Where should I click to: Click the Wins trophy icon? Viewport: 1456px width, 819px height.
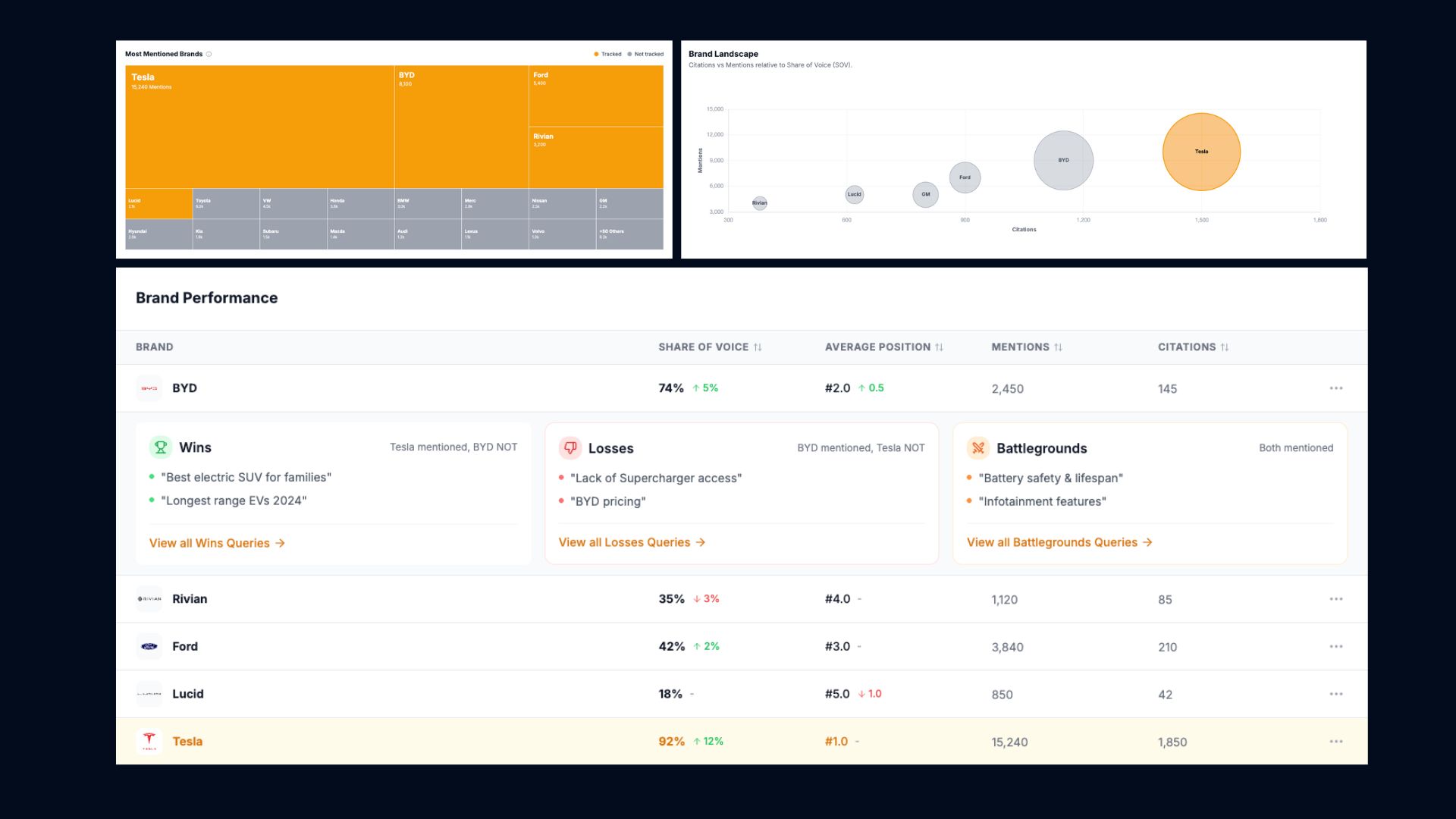160,447
